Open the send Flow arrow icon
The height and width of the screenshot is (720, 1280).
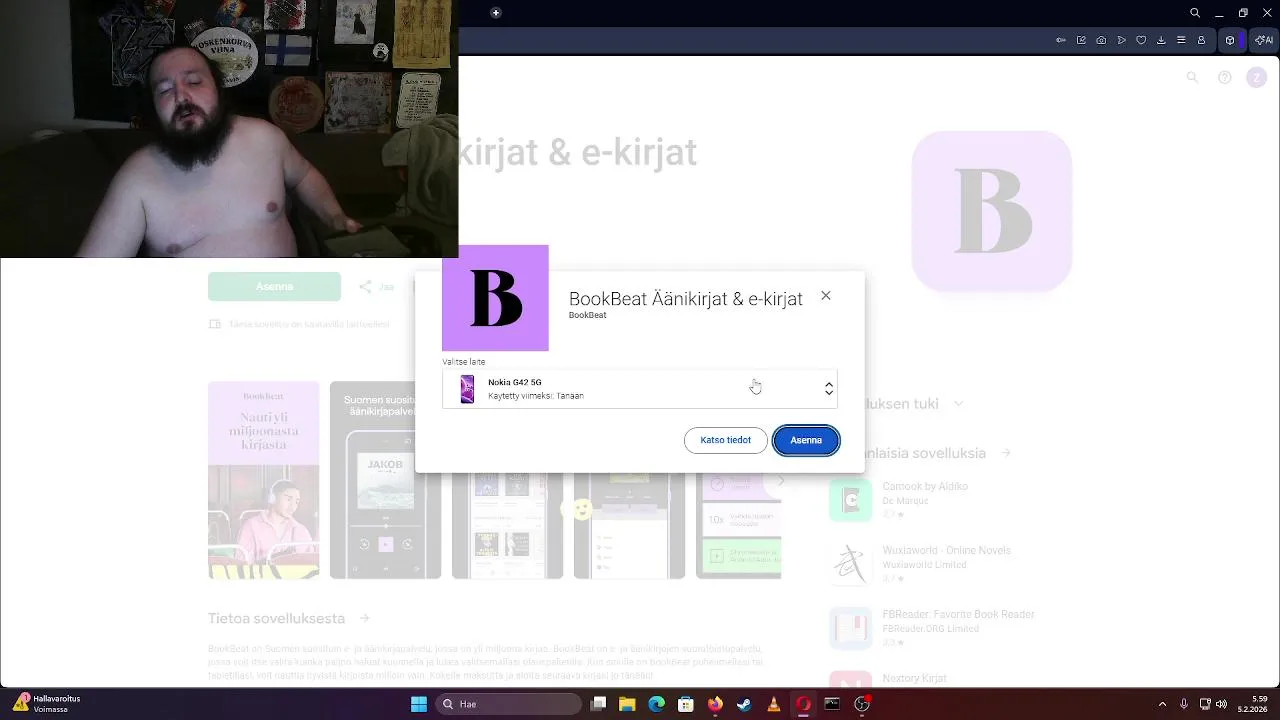[1121, 40]
